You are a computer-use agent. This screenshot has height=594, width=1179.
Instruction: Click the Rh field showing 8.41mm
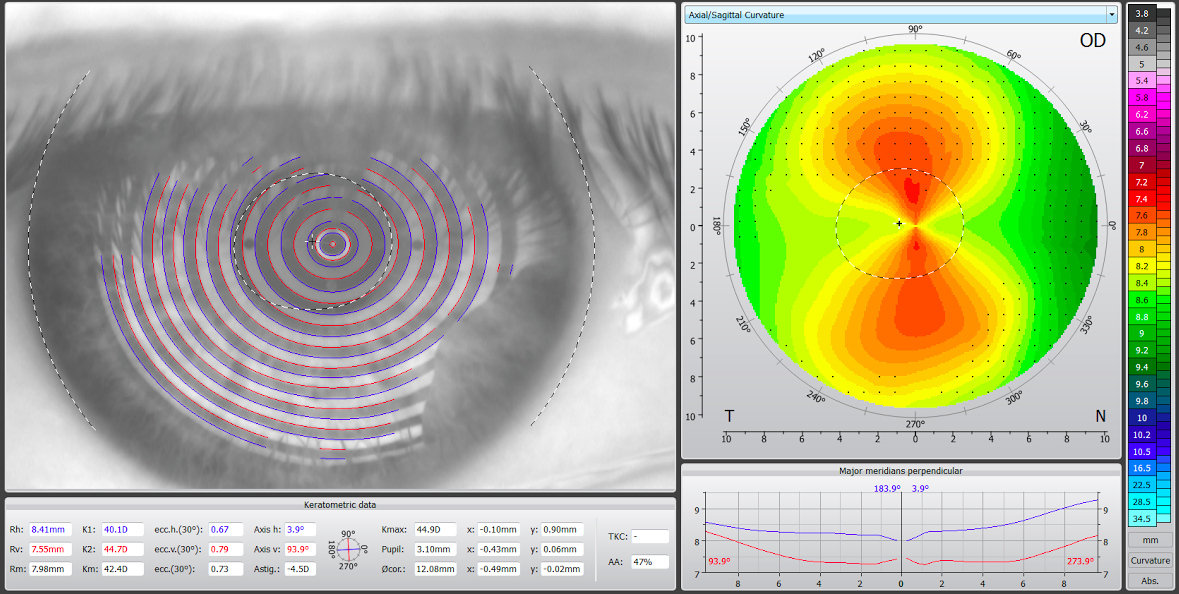(x=51, y=529)
